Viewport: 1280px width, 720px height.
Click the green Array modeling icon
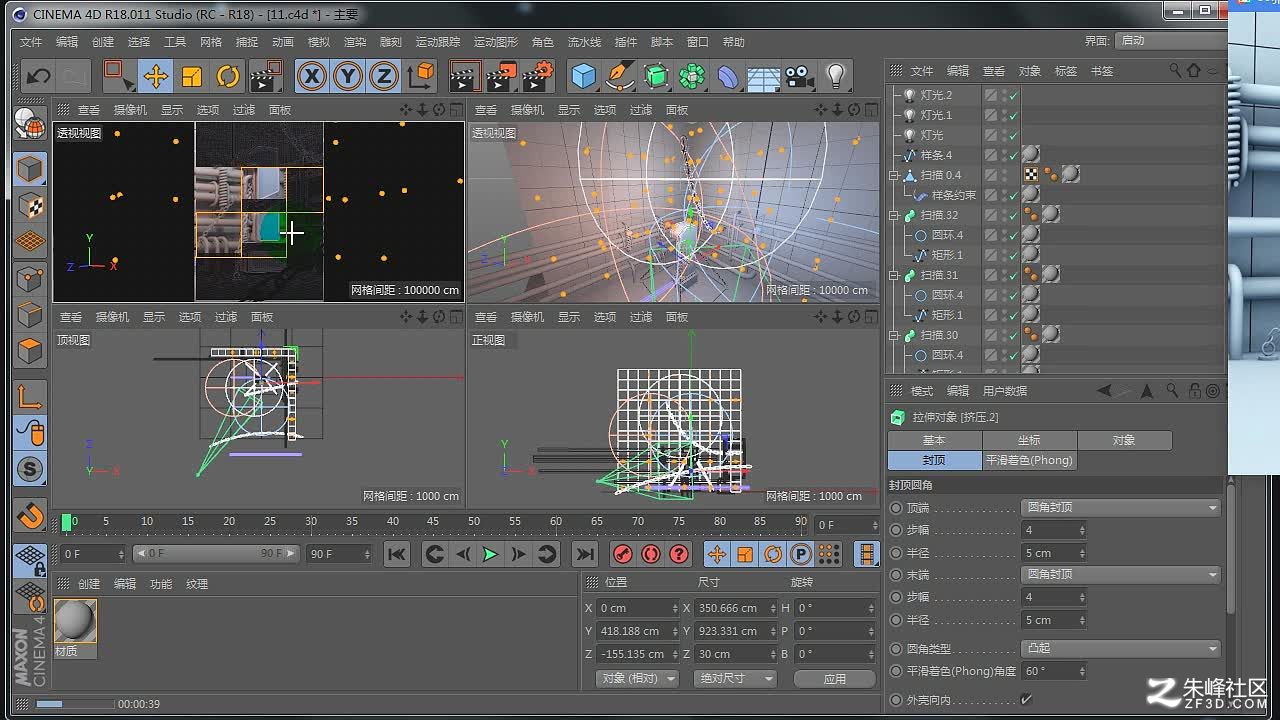click(692, 76)
